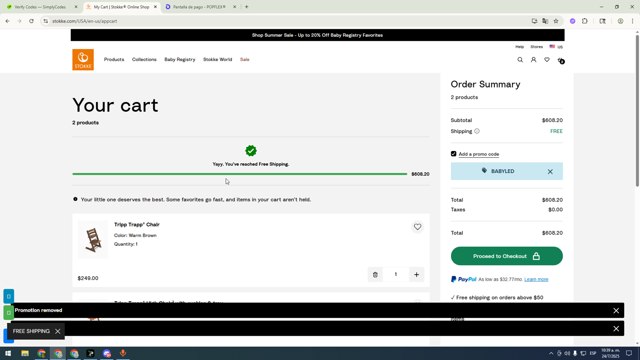Open the site search magnifier icon
The height and width of the screenshot is (360, 640).
(x=520, y=60)
